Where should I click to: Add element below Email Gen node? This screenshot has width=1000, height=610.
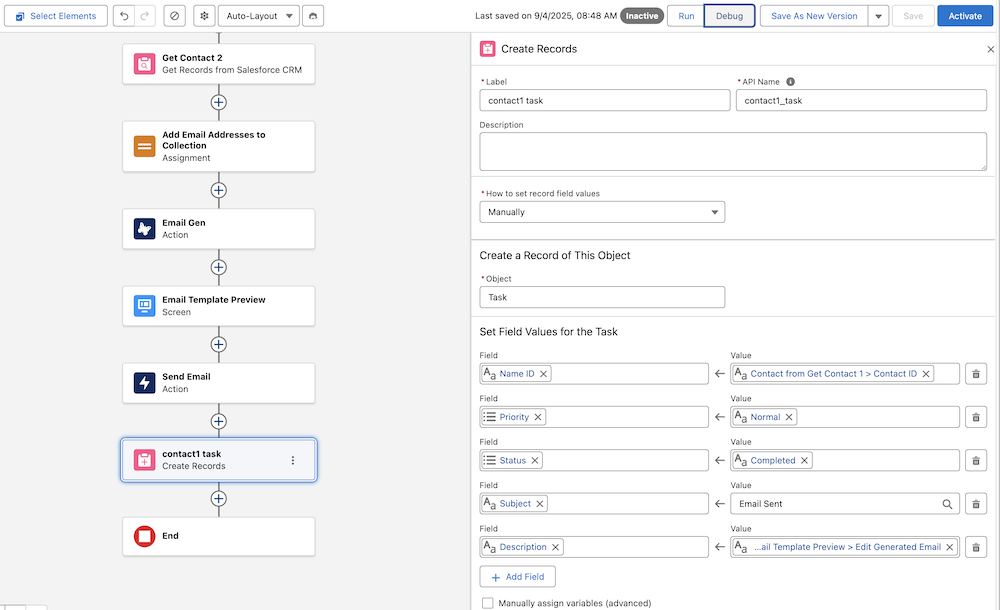(x=219, y=267)
